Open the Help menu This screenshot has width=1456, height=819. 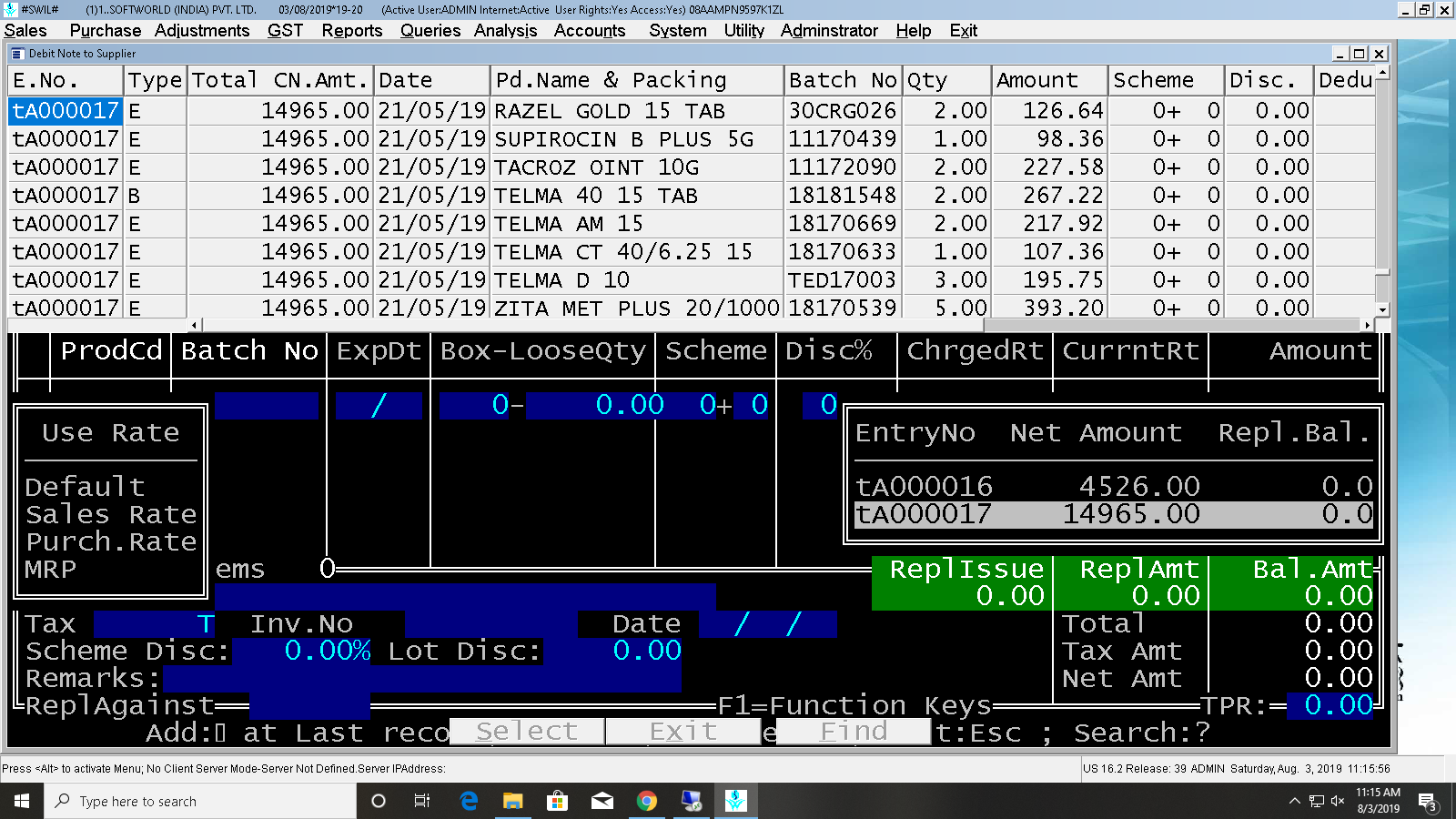point(914,30)
